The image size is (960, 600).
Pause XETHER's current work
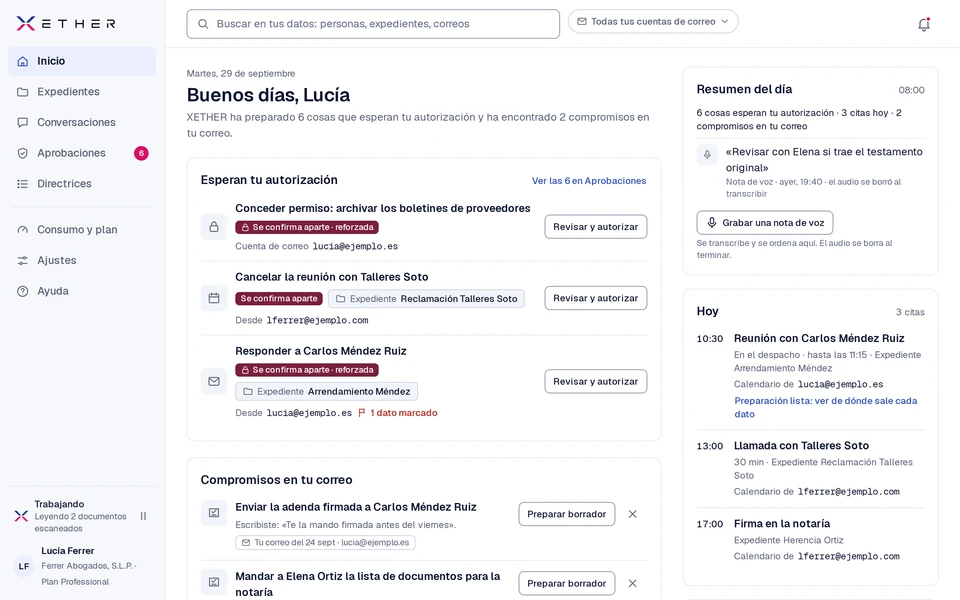pos(143,516)
